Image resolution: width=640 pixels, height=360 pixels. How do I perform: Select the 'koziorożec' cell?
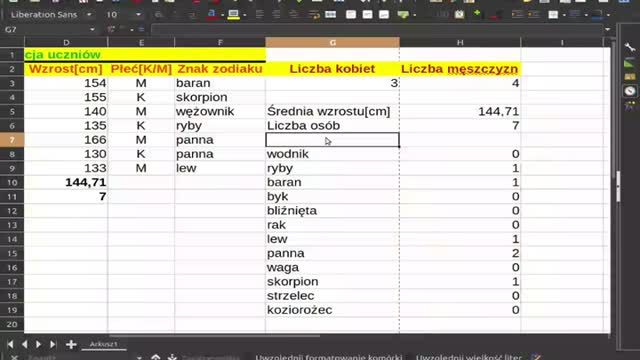click(x=332, y=310)
